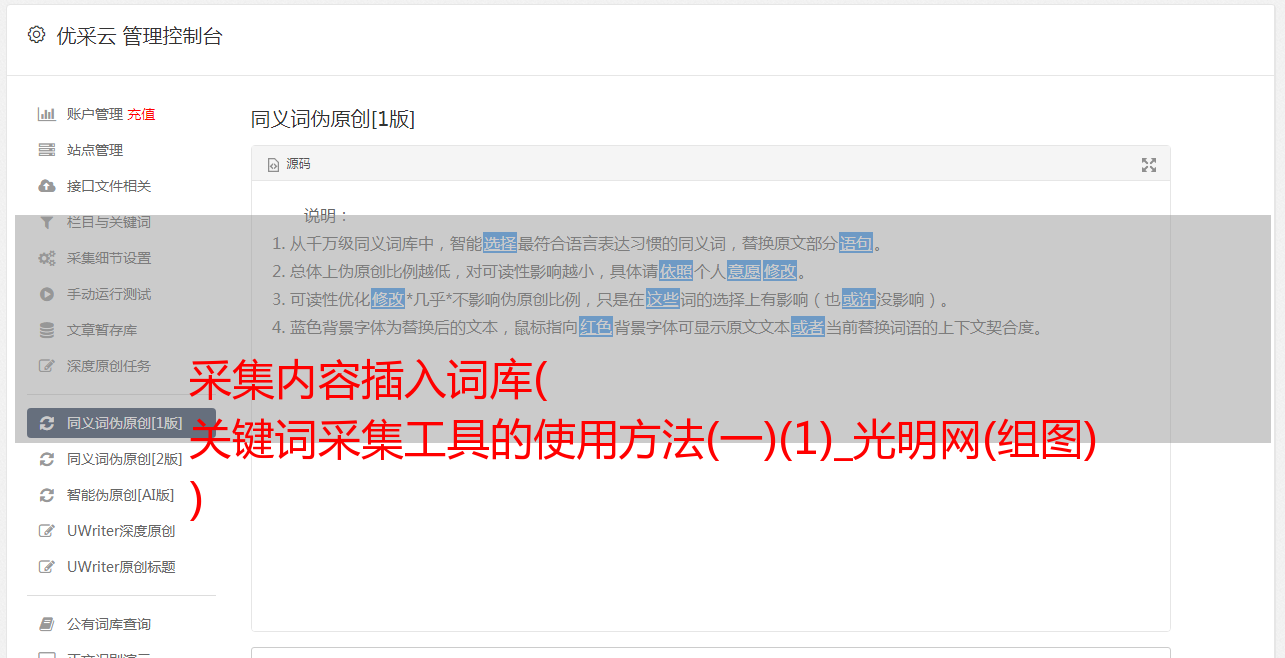Open UWriter深度原创 menu entry
Viewport: 1285px width, 658px height.
121,531
